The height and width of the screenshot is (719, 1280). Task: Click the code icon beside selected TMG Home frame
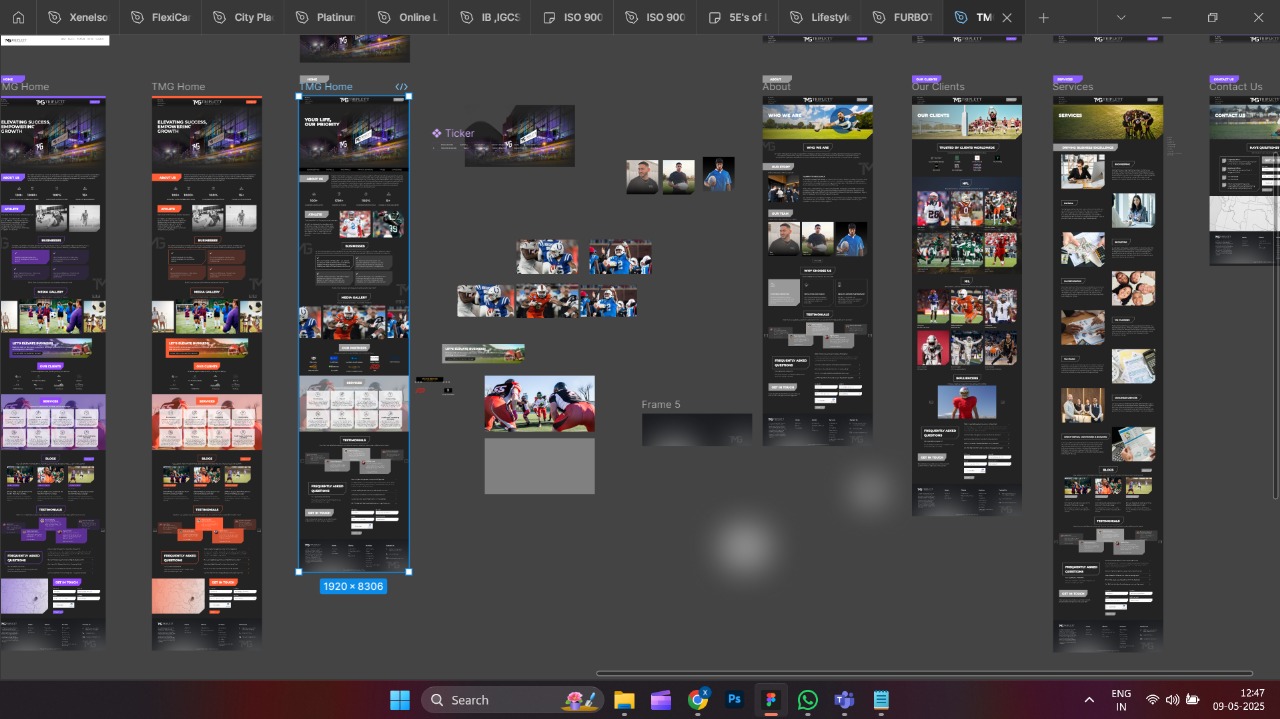coord(401,87)
